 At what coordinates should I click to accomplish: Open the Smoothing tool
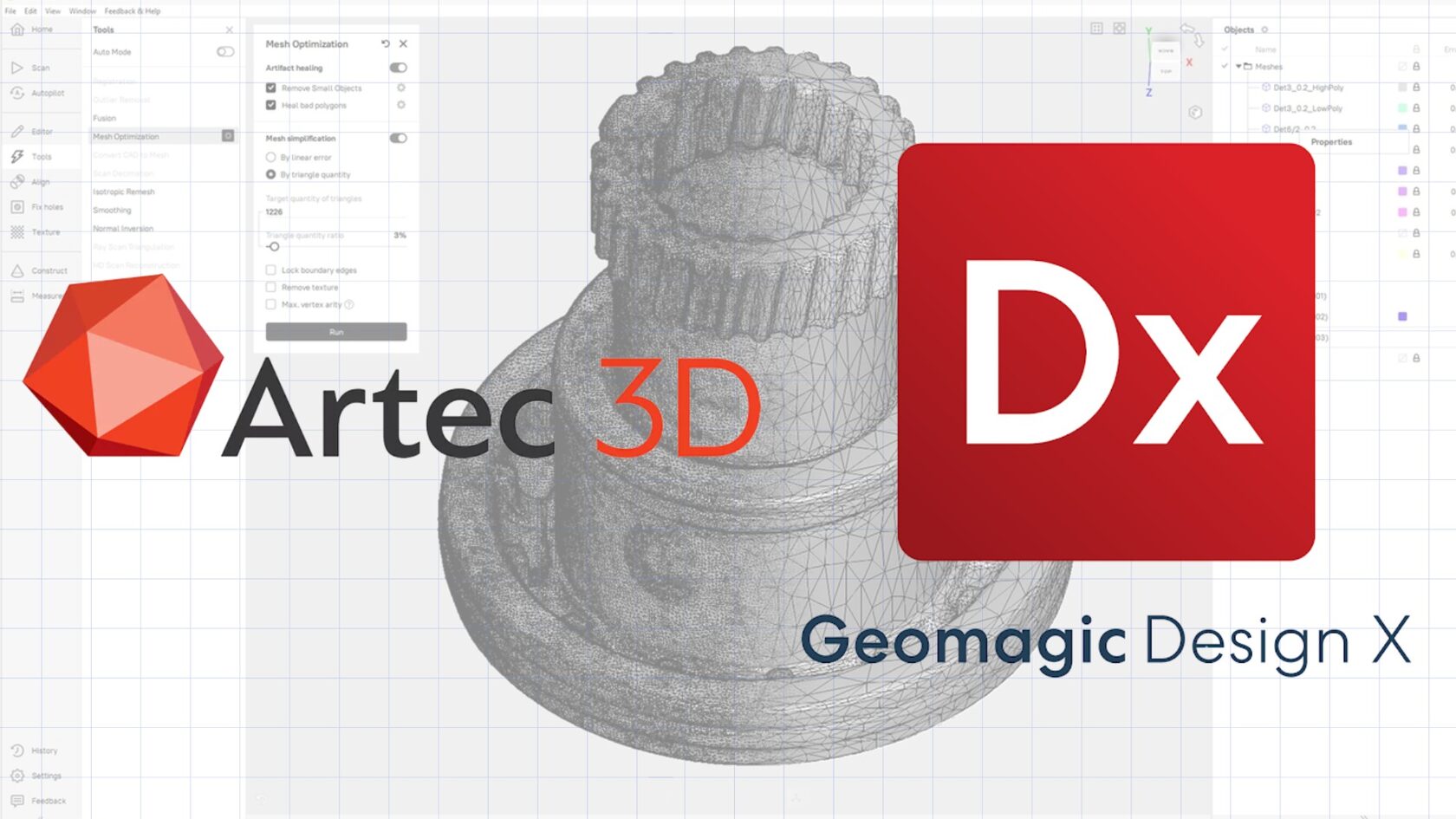(x=113, y=210)
